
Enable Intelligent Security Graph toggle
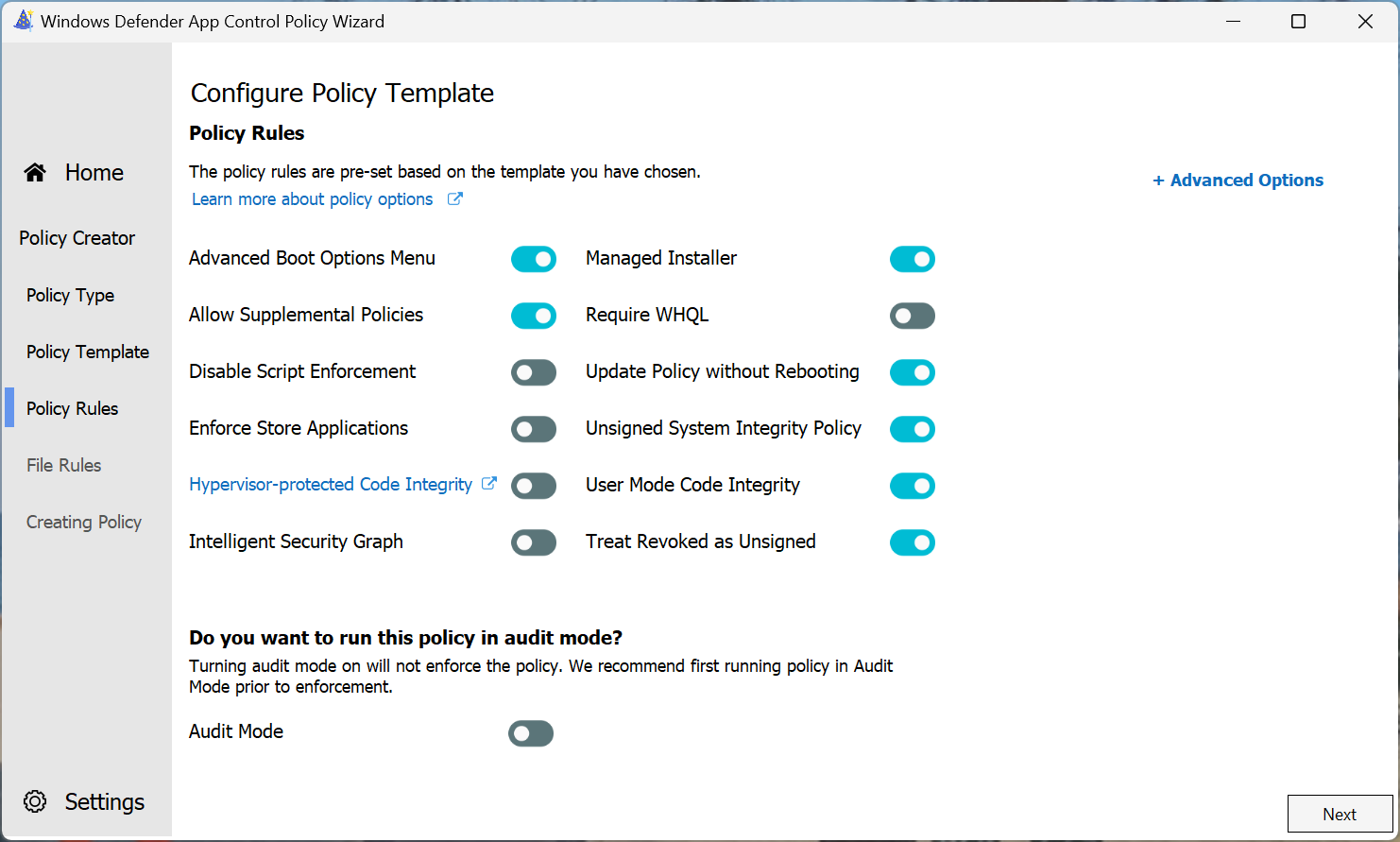coord(534,542)
